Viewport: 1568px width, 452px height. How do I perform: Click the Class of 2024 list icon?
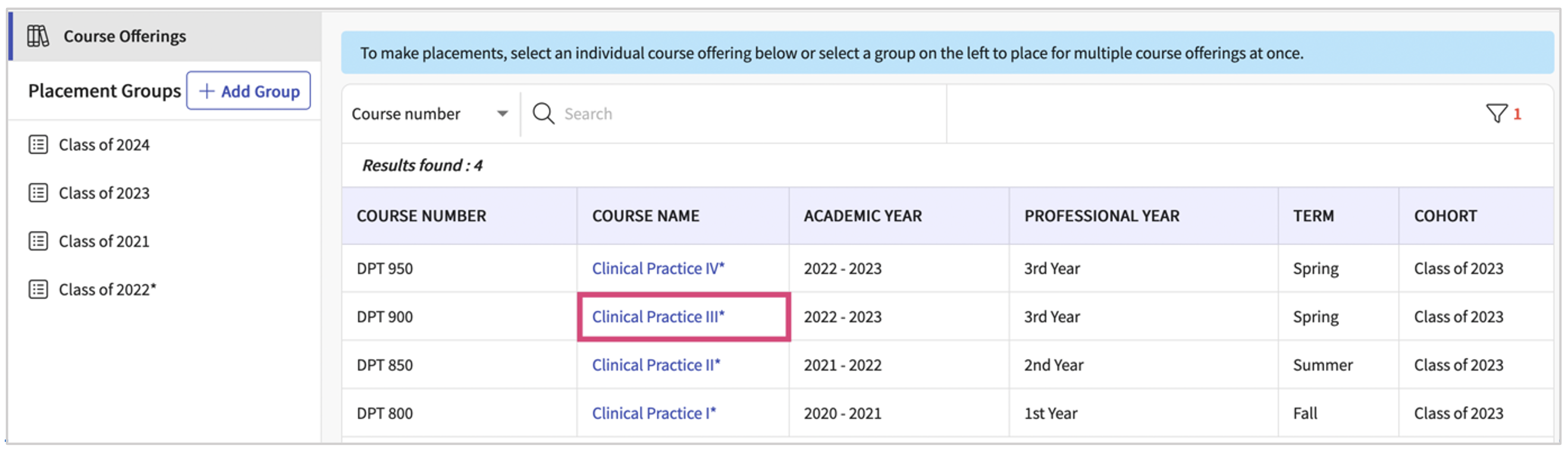tap(38, 145)
